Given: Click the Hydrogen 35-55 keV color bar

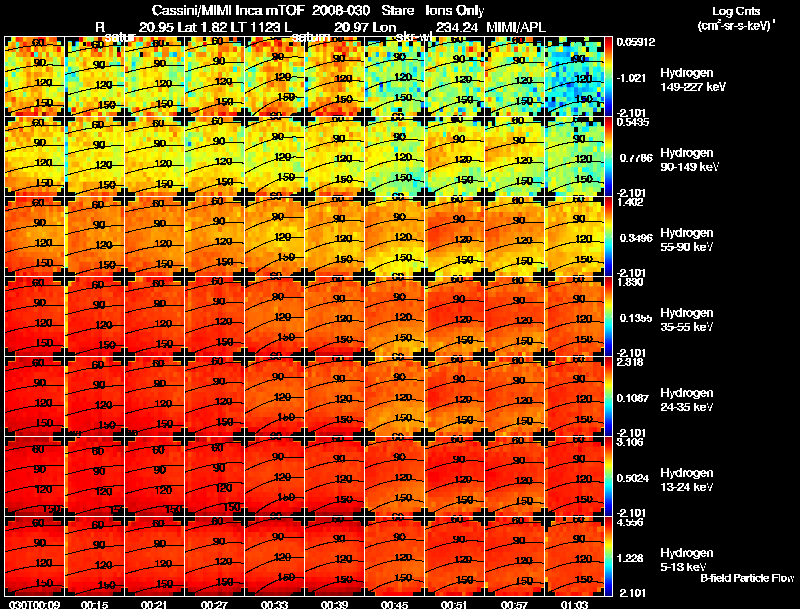Looking at the screenshot, I should (608, 316).
